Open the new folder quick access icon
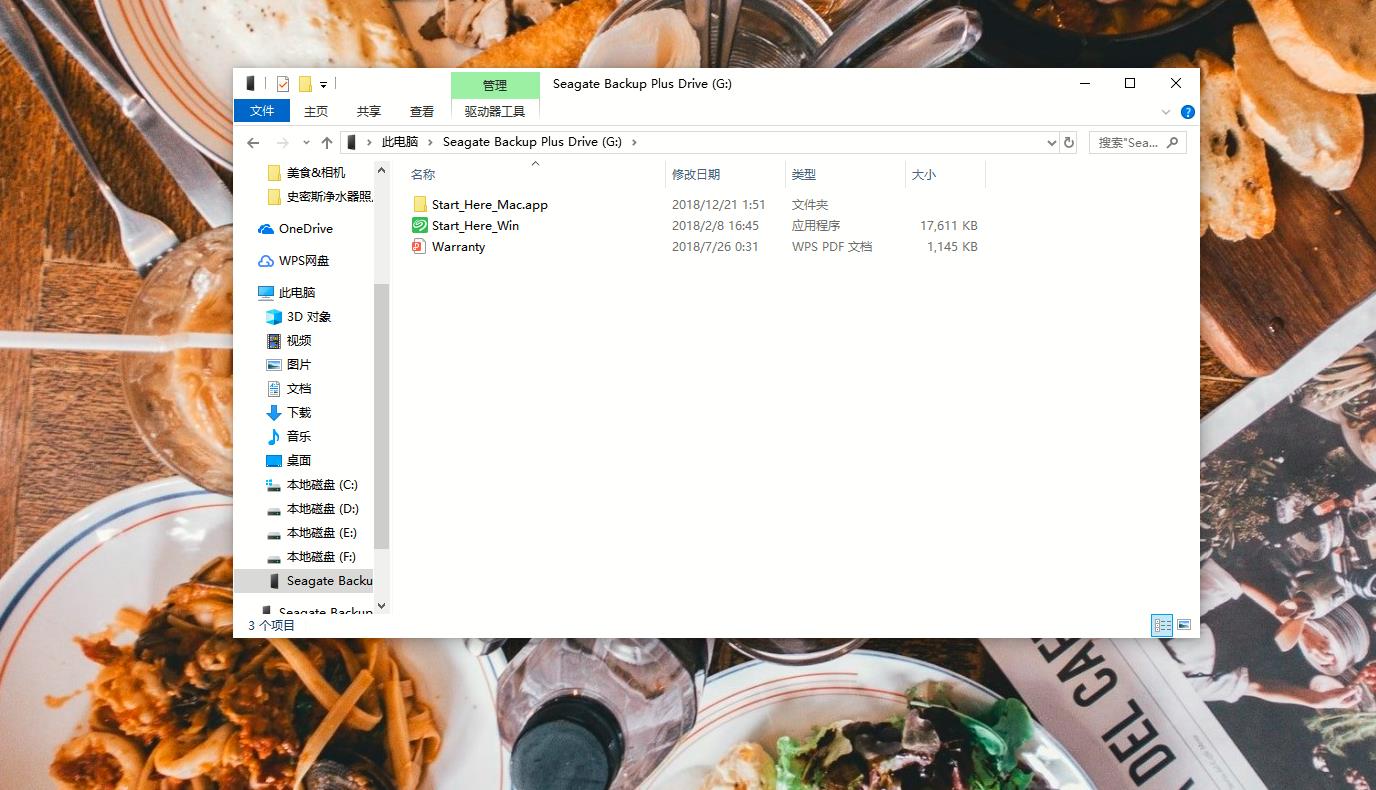Screen dimensions: 1376x790 coord(305,84)
